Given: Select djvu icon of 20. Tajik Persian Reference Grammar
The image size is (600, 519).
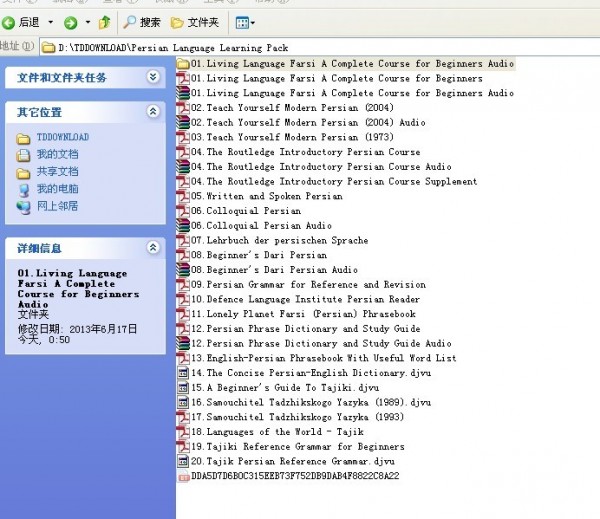Looking at the screenshot, I should 183,461.
